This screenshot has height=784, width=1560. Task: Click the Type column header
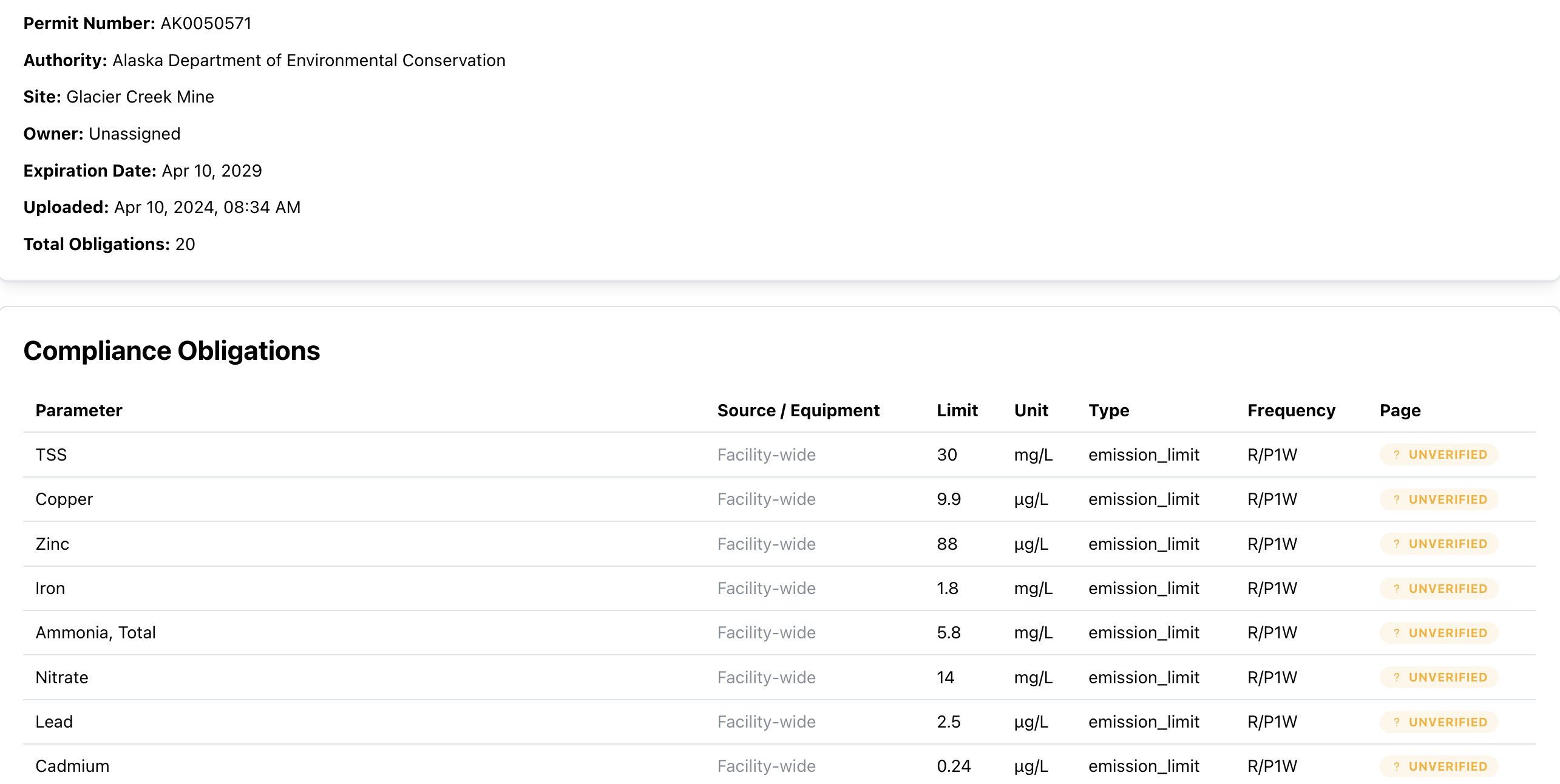click(1109, 411)
